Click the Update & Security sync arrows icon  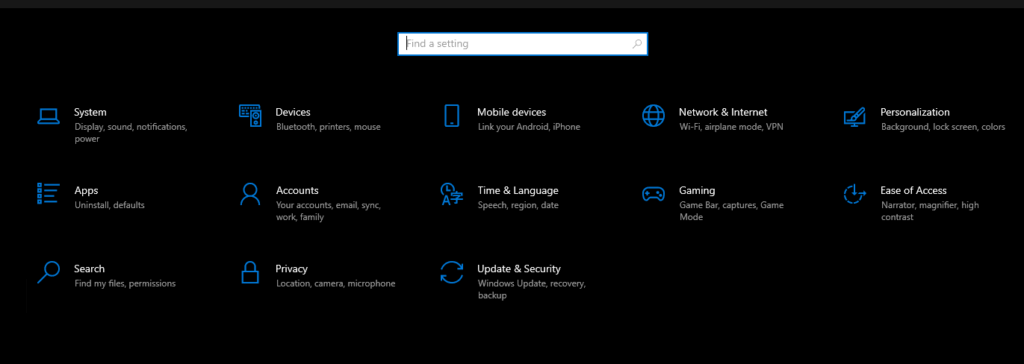[452, 272]
